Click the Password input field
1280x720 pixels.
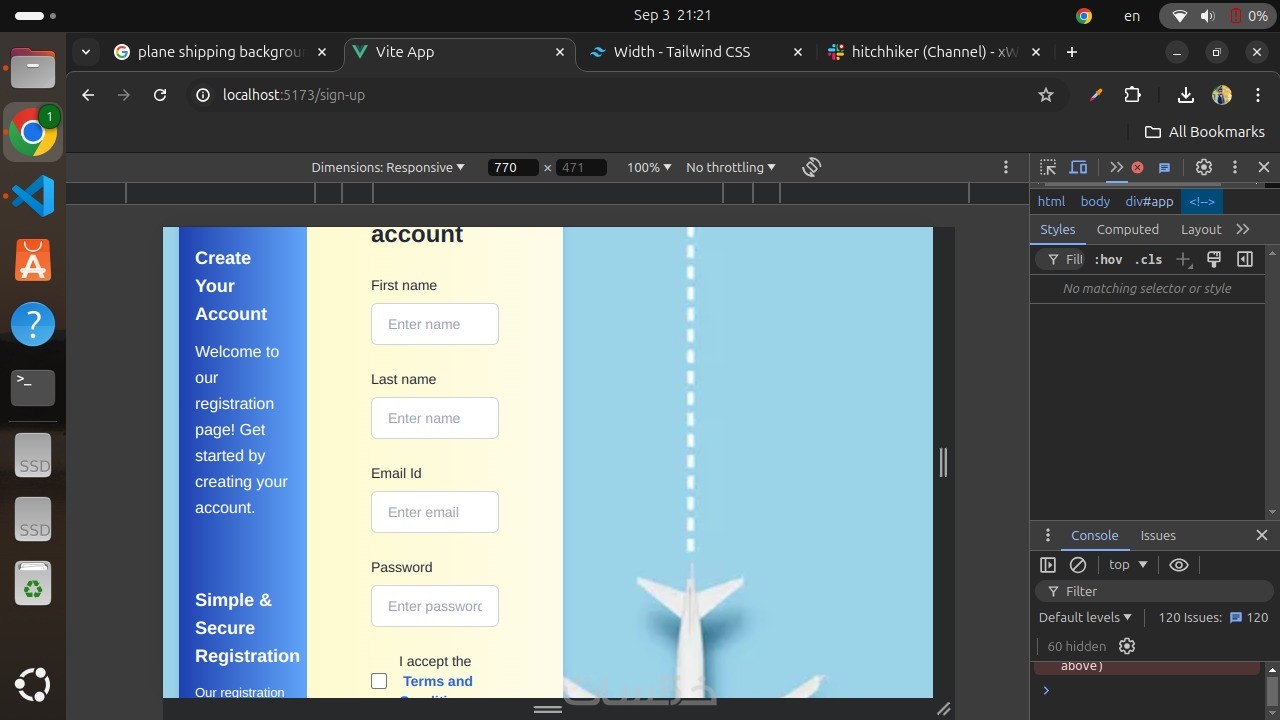click(435, 606)
